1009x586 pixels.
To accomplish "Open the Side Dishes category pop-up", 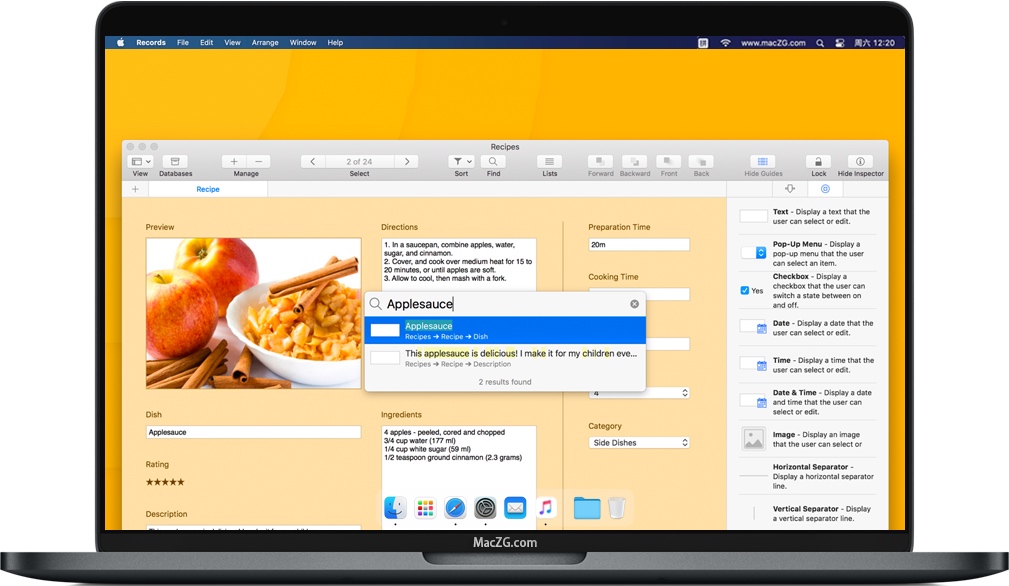I will [x=639, y=443].
